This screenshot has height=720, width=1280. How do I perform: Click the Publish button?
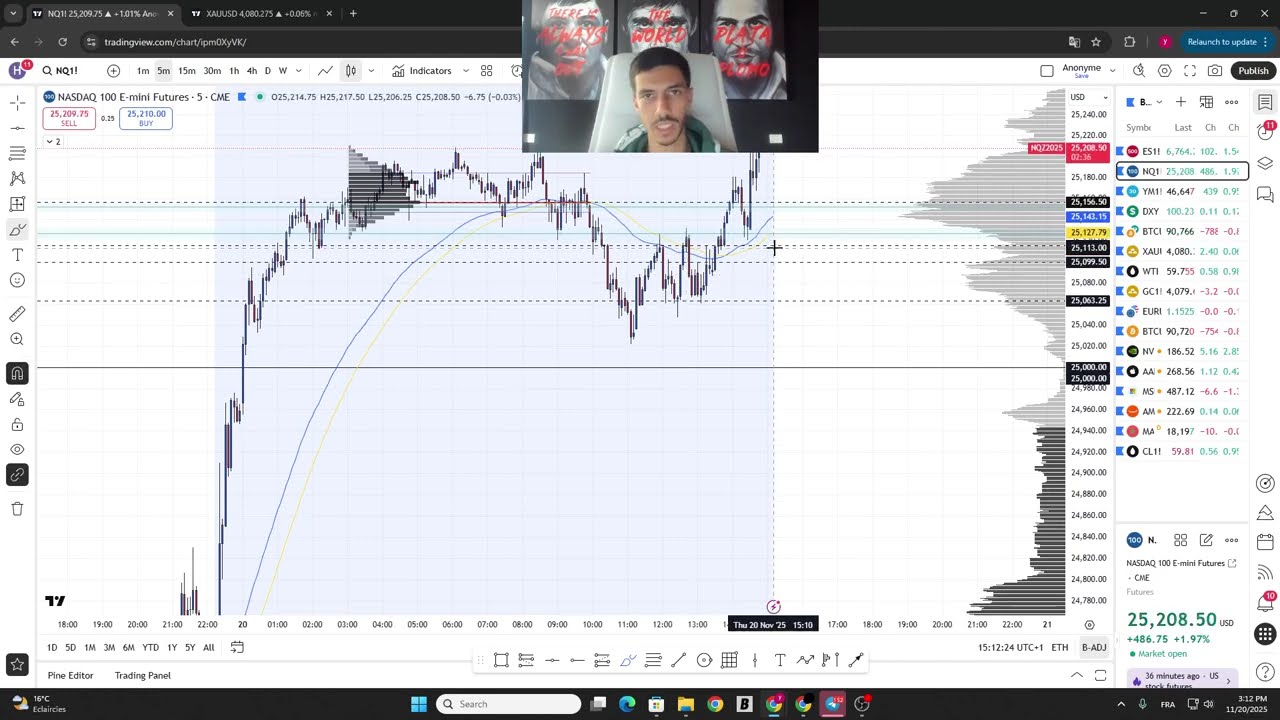pyautogui.click(x=1253, y=71)
